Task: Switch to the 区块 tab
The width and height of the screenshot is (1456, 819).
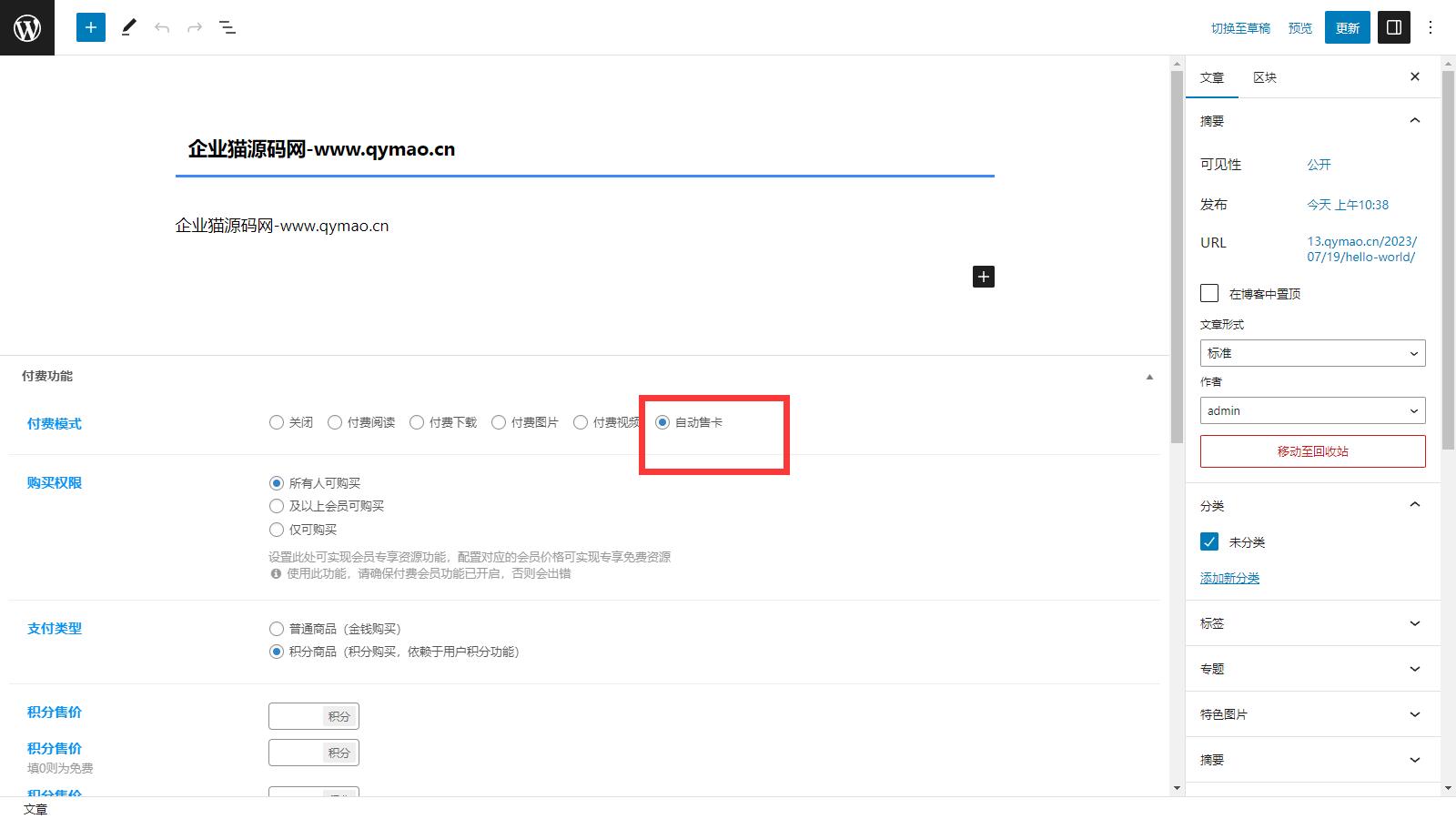Action: tap(1265, 77)
